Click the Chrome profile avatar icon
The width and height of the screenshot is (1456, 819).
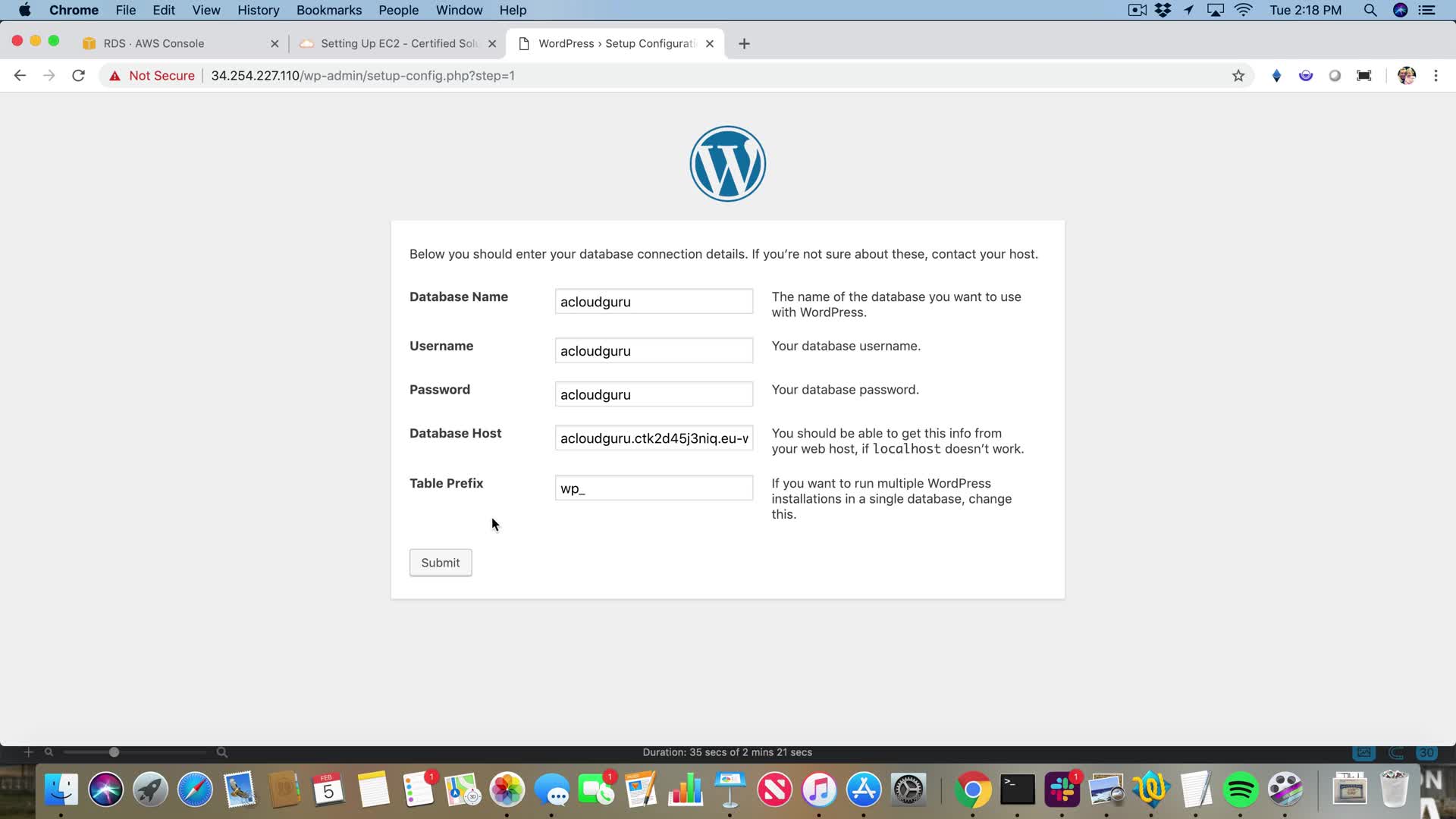click(x=1407, y=76)
